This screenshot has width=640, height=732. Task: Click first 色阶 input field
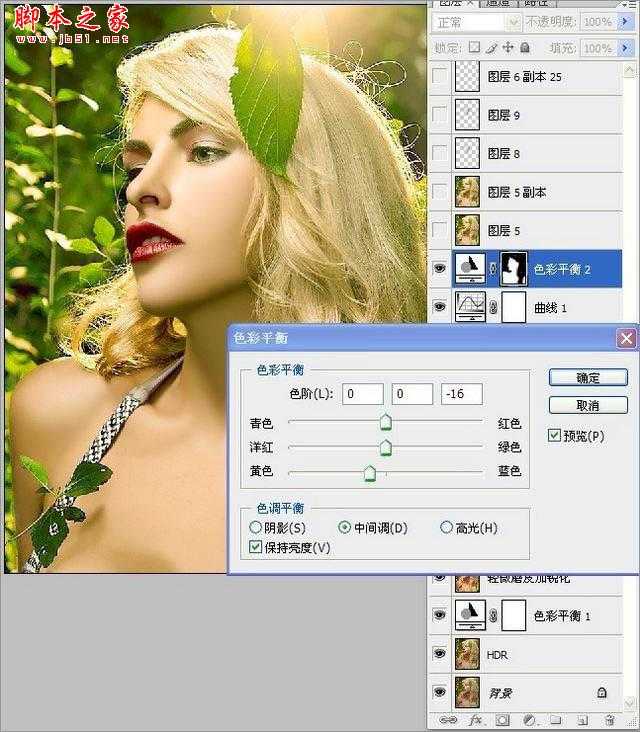(362, 394)
